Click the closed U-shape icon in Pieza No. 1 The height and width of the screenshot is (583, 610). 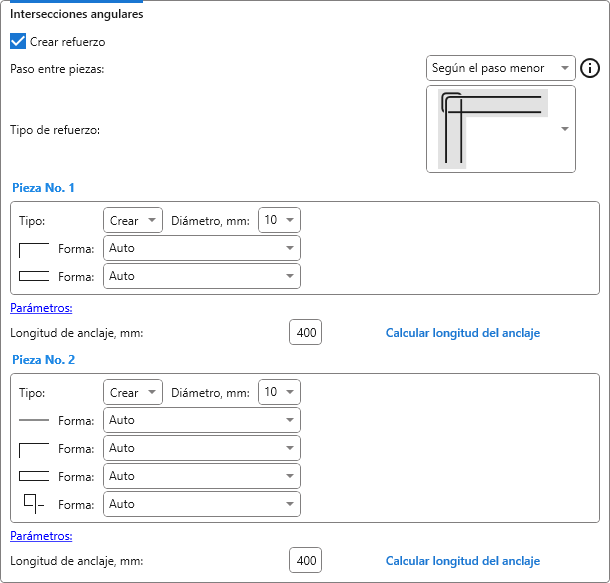34,276
